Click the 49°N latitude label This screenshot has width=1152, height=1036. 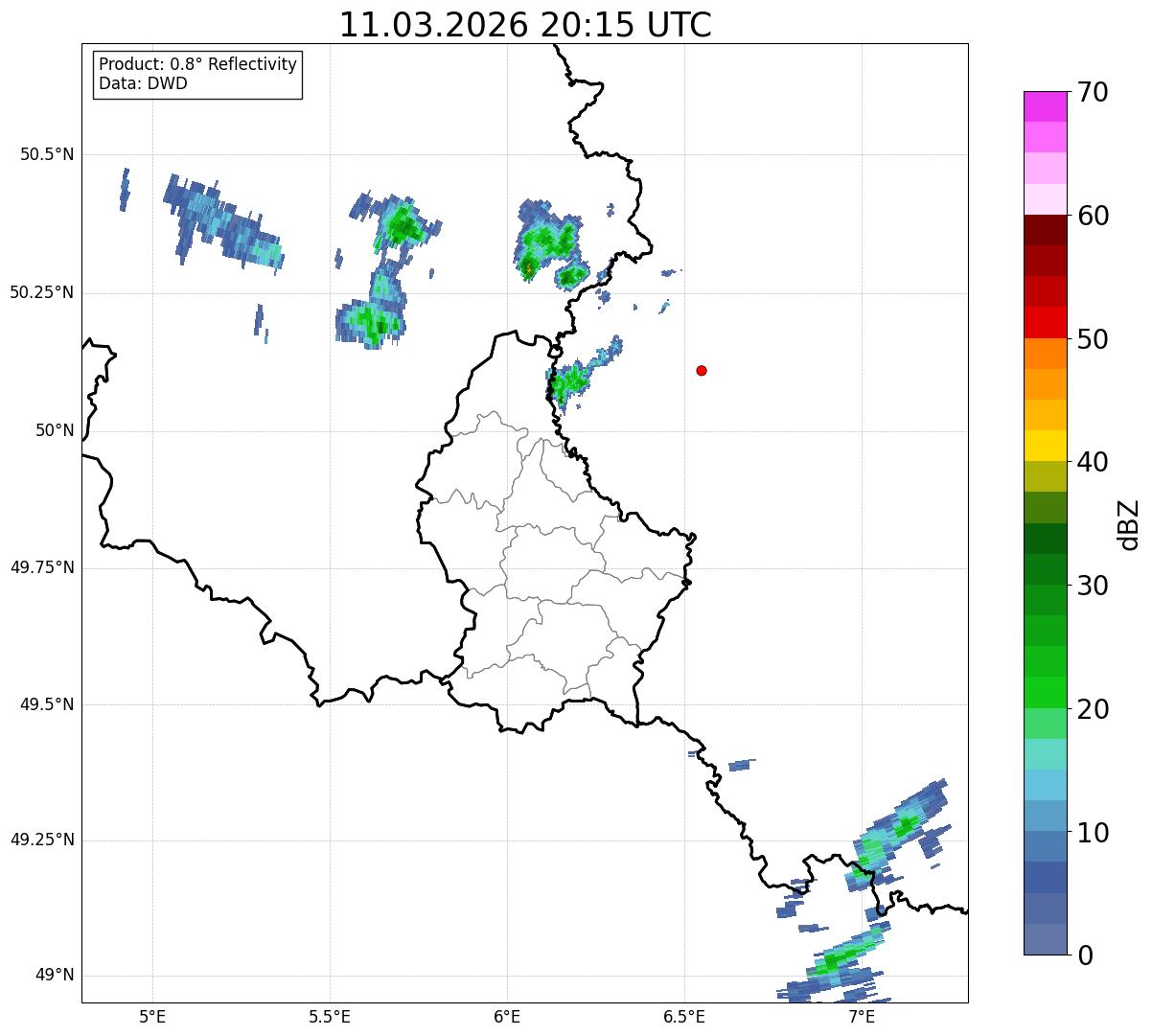point(55,975)
